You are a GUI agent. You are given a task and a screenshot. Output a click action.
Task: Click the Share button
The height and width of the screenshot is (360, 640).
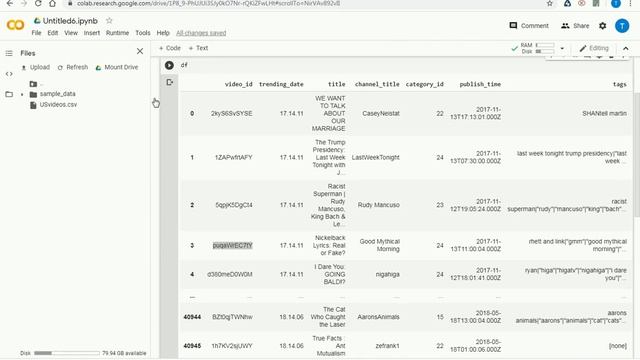pyautogui.click(x=575, y=26)
